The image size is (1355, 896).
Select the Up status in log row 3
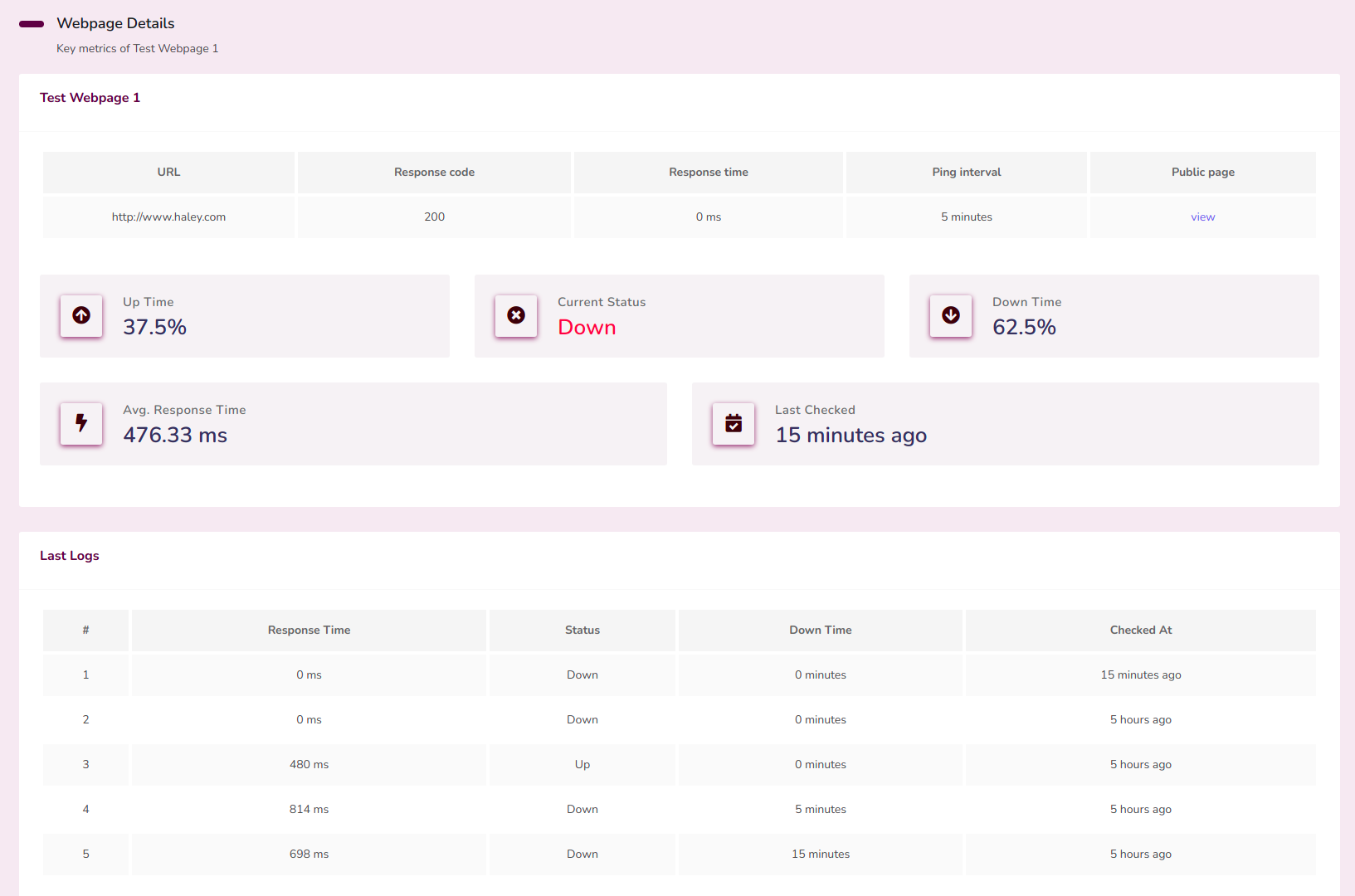(582, 765)
